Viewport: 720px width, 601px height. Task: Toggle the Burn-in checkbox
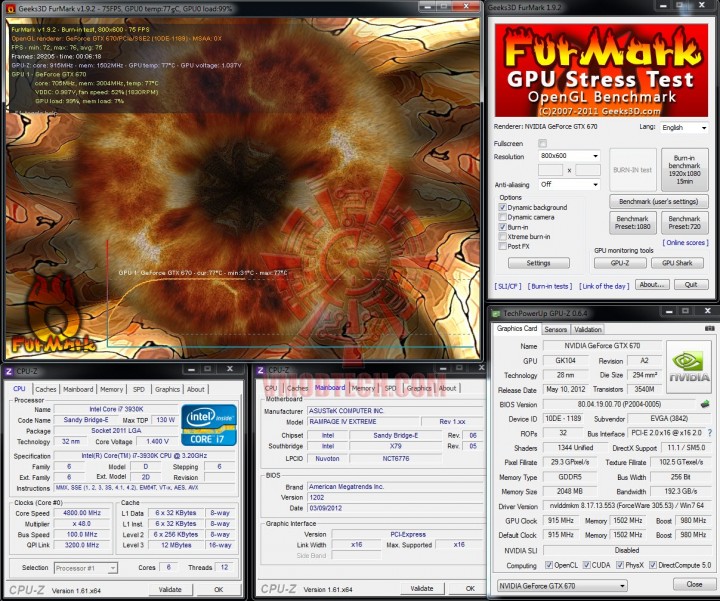tap(502, 227)
